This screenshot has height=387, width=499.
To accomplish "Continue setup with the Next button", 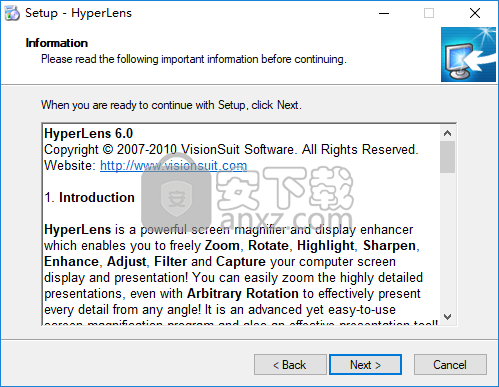I will point(365,365).
